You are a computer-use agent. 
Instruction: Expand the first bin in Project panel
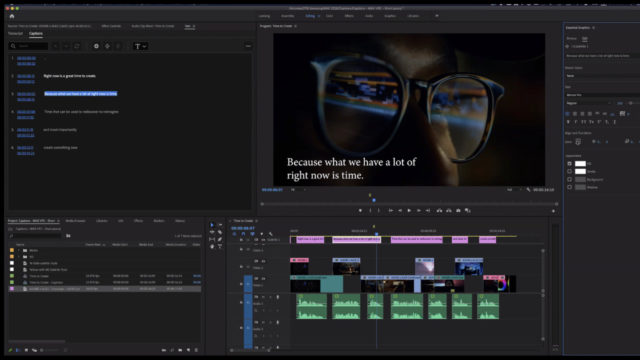coord(19,250)
